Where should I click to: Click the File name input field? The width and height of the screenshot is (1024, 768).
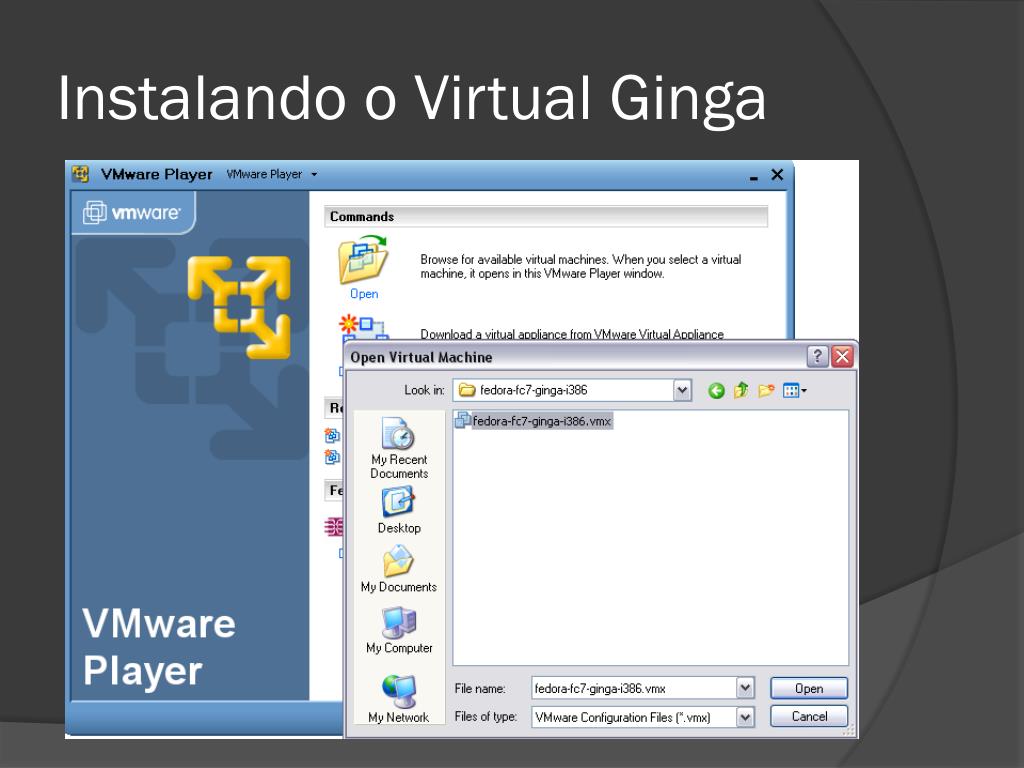point(633,688)
